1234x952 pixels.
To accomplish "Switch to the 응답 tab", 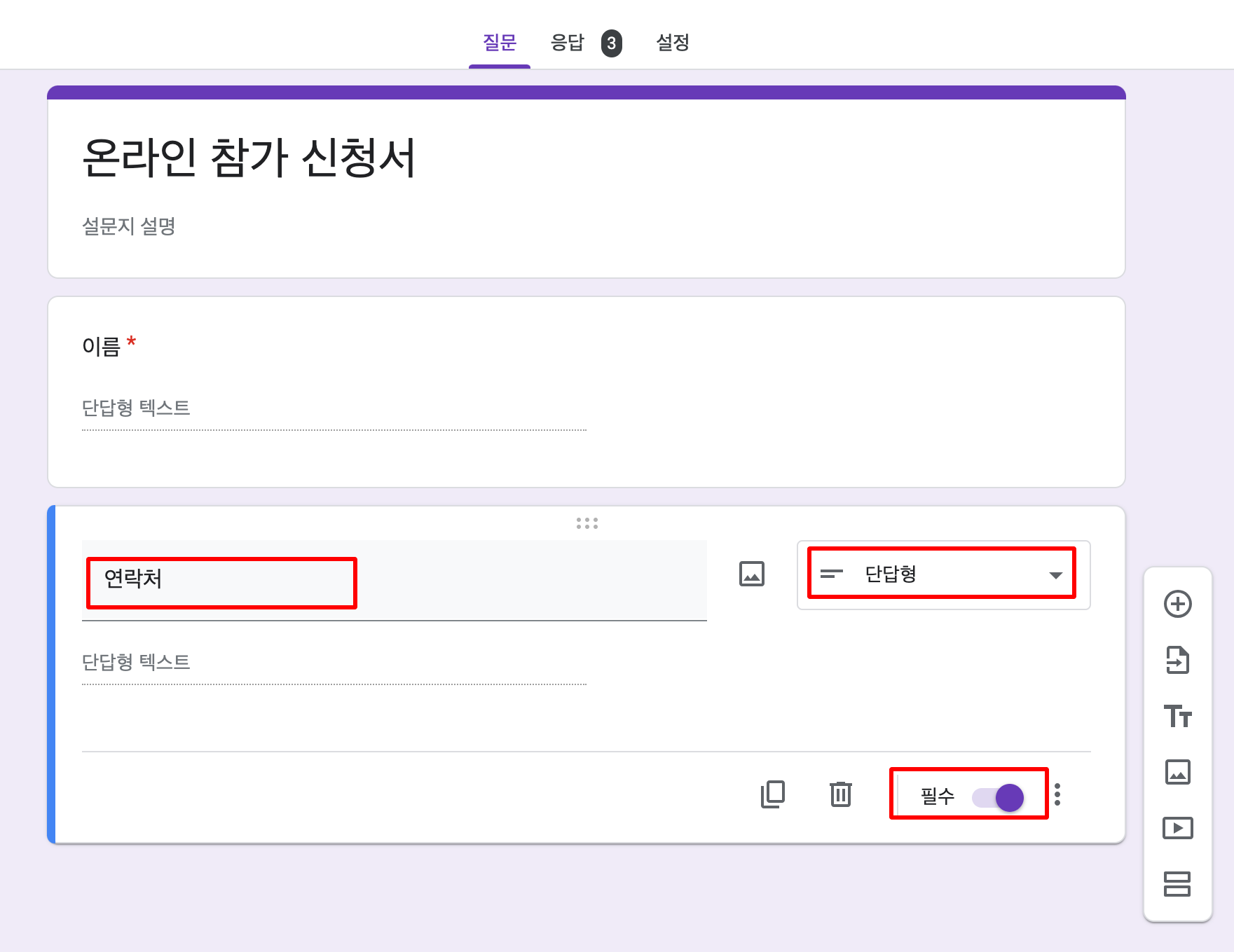I will 567,43.
